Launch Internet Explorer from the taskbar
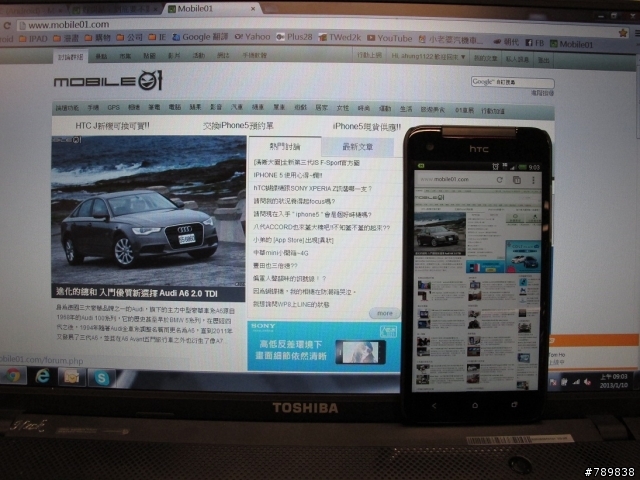Screen dimensions: 640x480 point(42,376)
